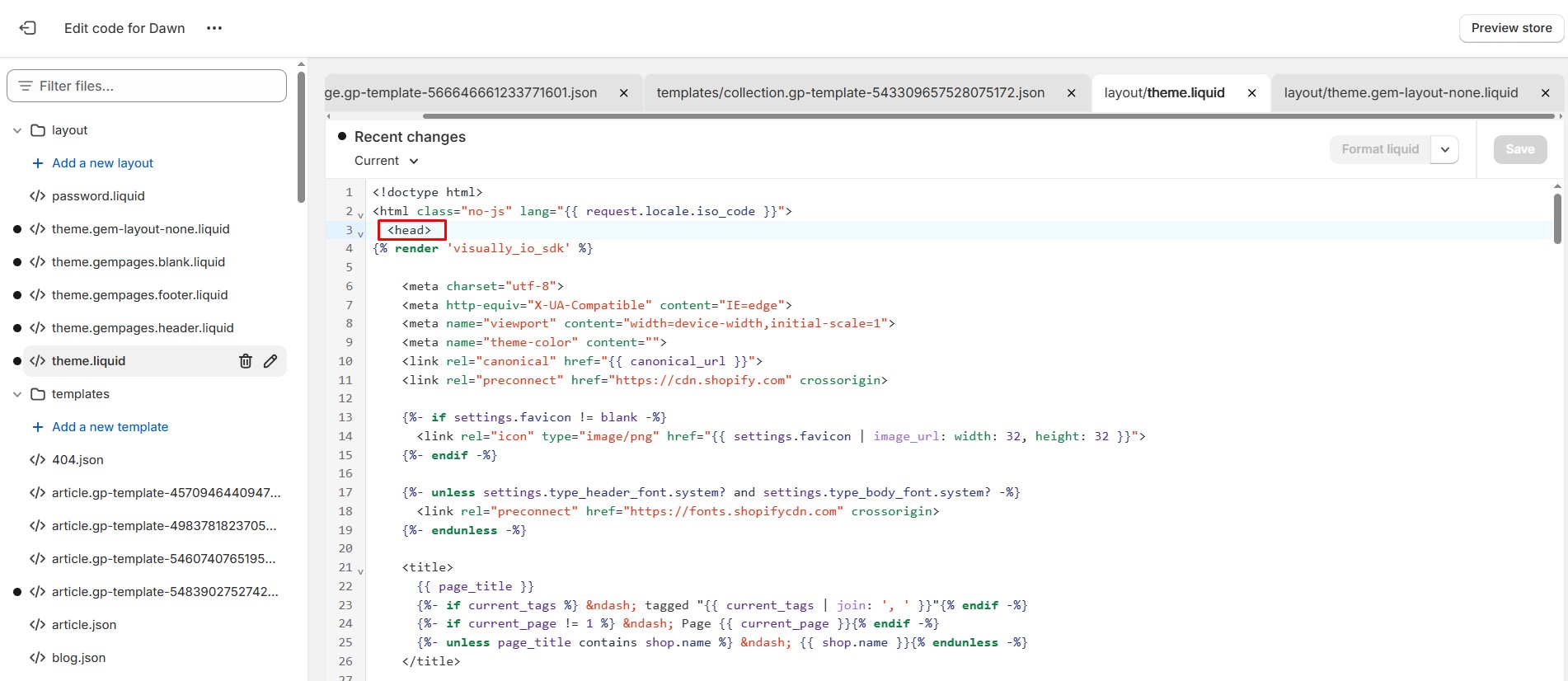Click code icon beside theme.gempages.header.liquid
1568x681 pixels.
(x=37, y=328)
